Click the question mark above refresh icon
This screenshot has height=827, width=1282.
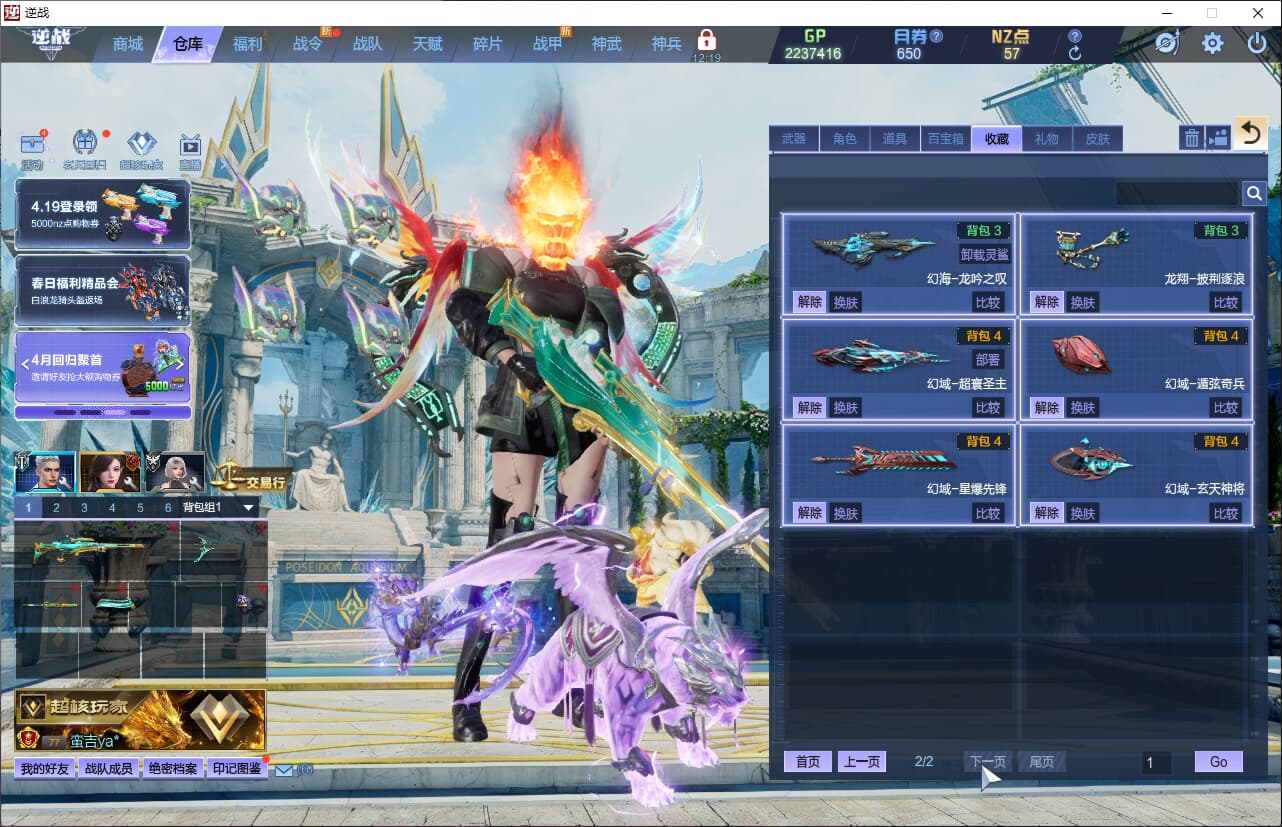coord(1075,36)
